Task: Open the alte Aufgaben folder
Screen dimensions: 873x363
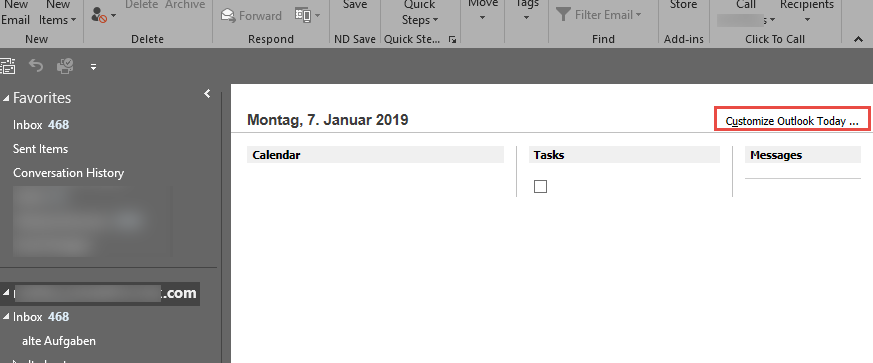Action: (58, 341)
